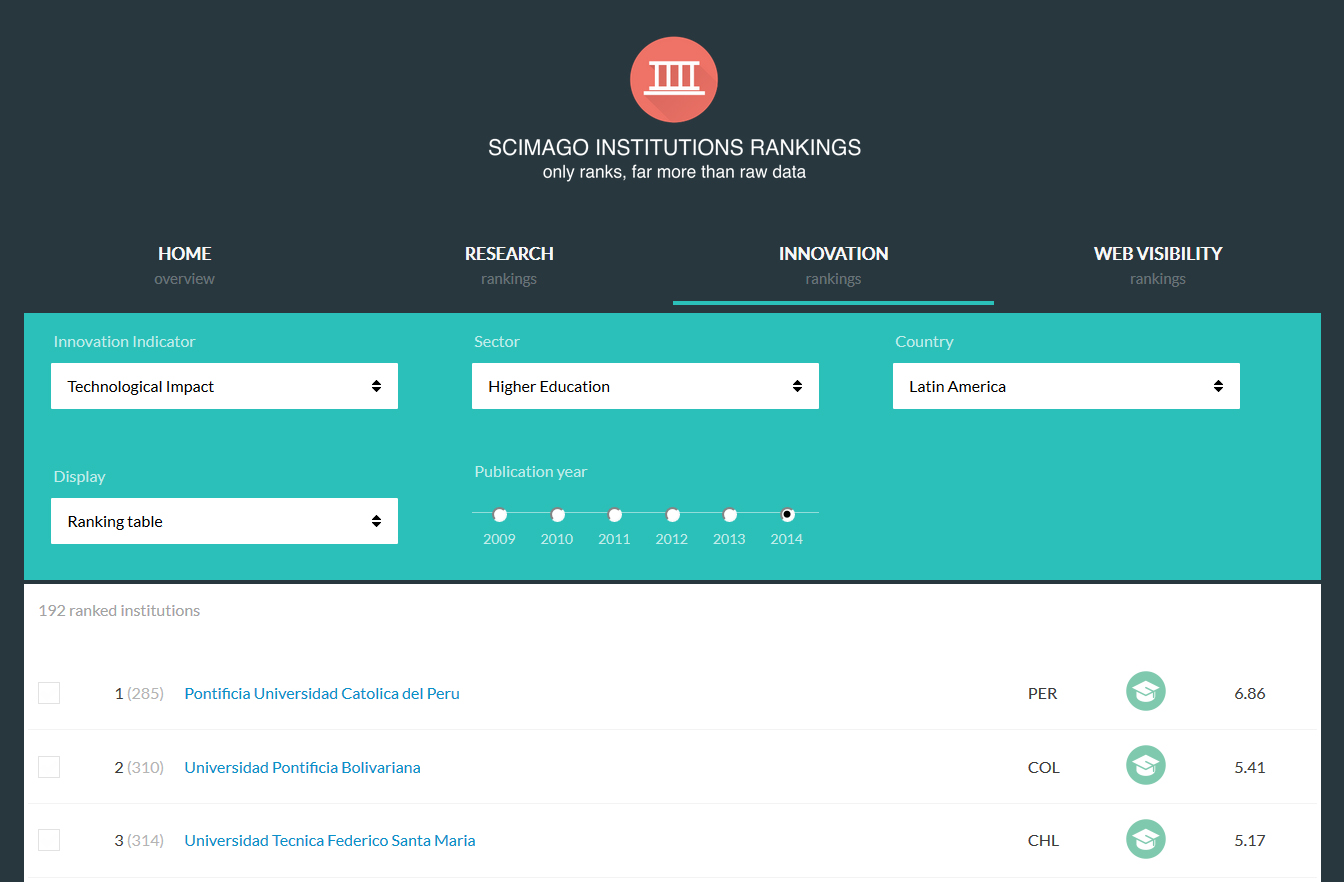Viewport: 1344px width, 882px height.
Task: Click the score value 6.86
Action: 1250,693
